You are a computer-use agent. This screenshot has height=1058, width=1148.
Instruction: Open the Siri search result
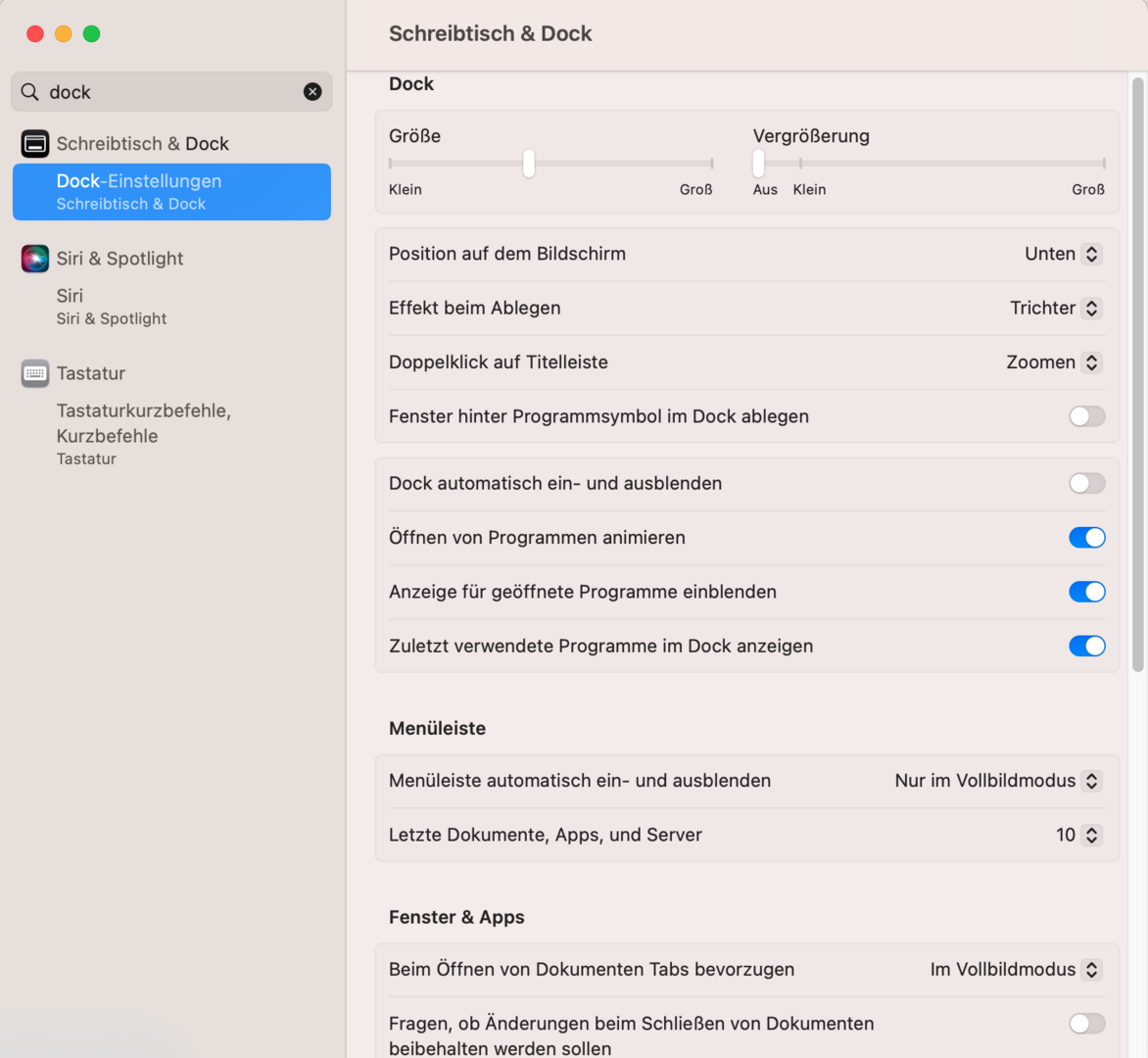(x=111, y=307)
